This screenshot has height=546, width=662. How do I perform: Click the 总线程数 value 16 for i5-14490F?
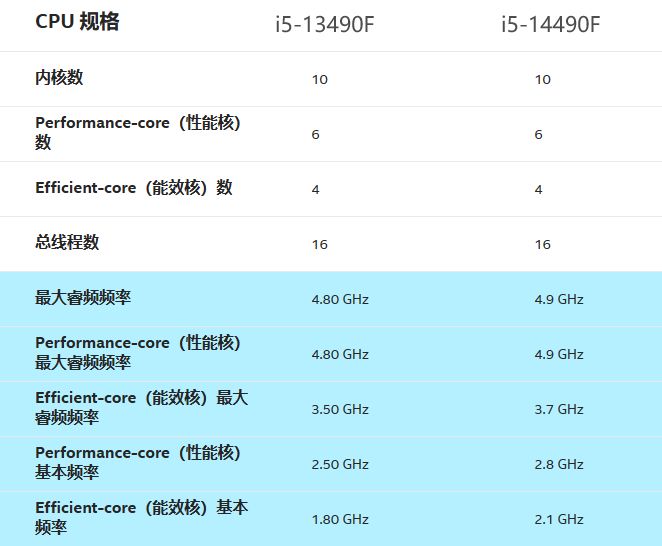pos(543,244)
